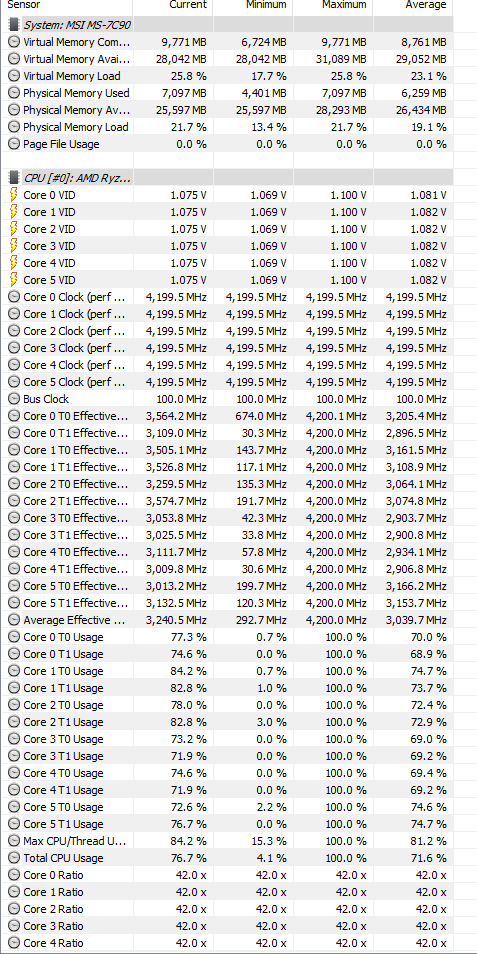Select the Physical Memory Used row

(x=229, y=93)
